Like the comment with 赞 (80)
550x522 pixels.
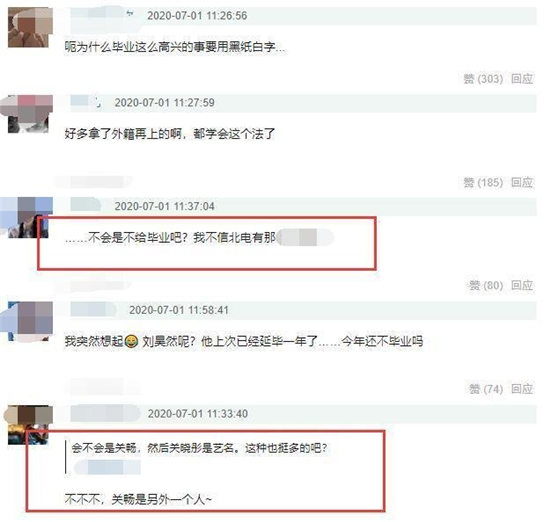pos(486,285)
